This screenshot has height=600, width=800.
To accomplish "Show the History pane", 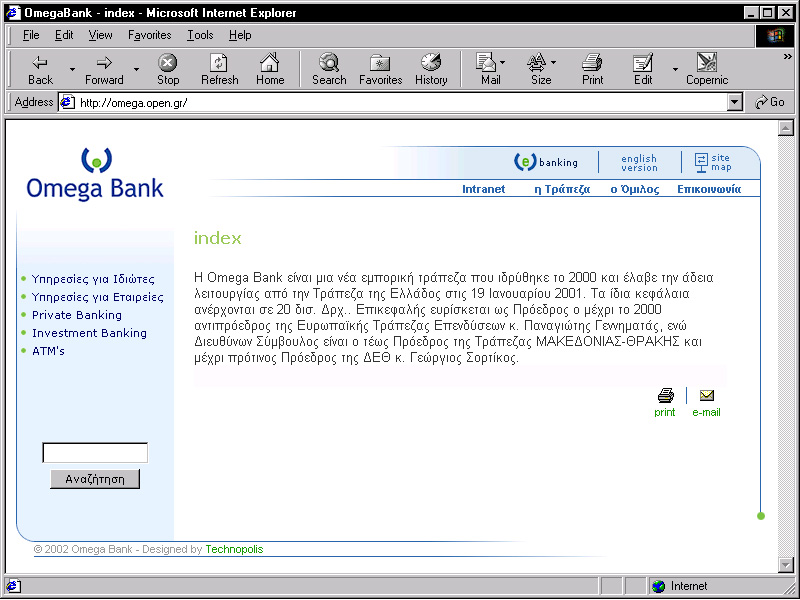I will tap(431, 69).
